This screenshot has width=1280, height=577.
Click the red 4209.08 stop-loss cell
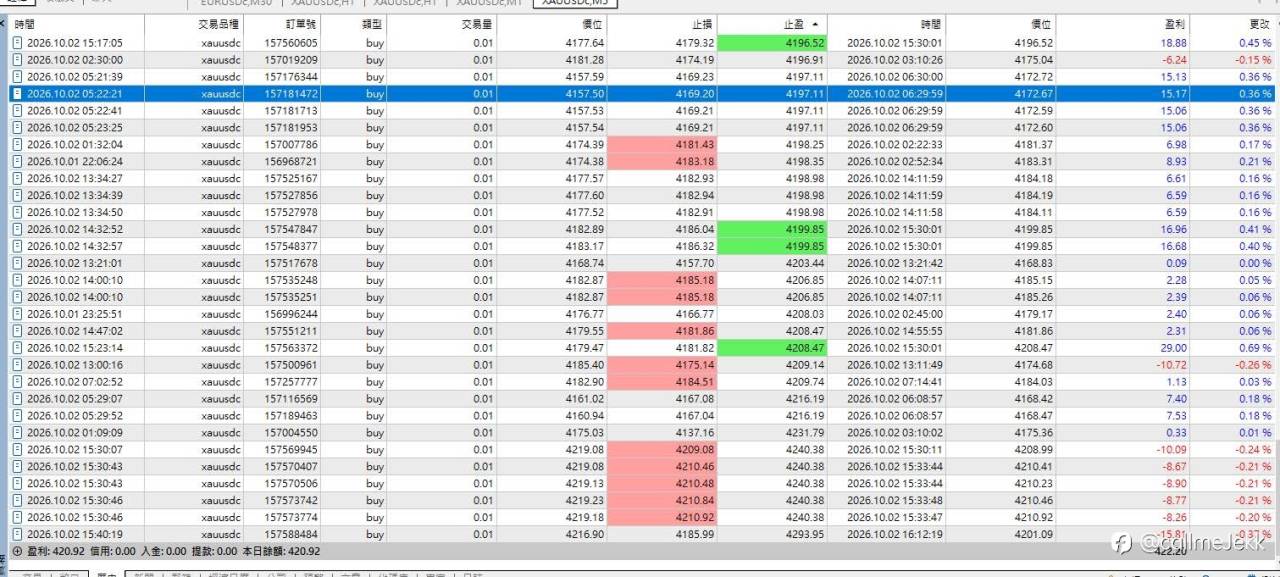pos(662,450)
